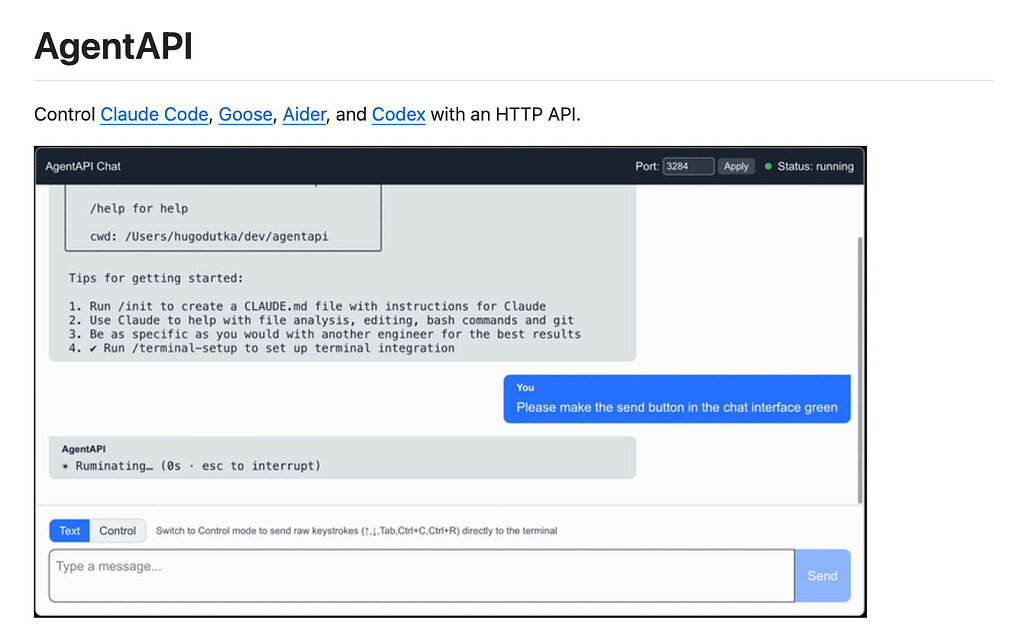Switch to Control mode

[118, 530]
